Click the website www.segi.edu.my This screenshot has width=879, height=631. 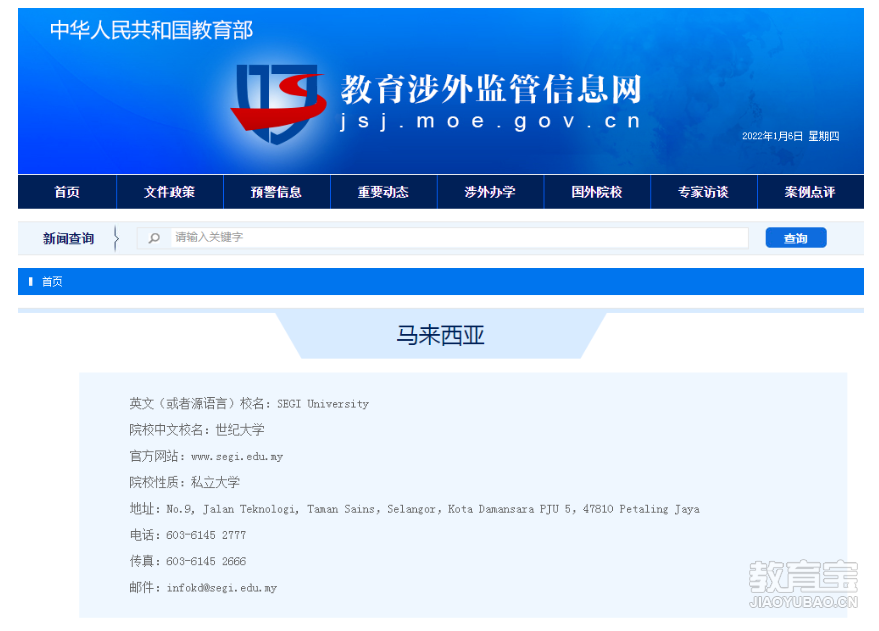[x=237, y=457]
